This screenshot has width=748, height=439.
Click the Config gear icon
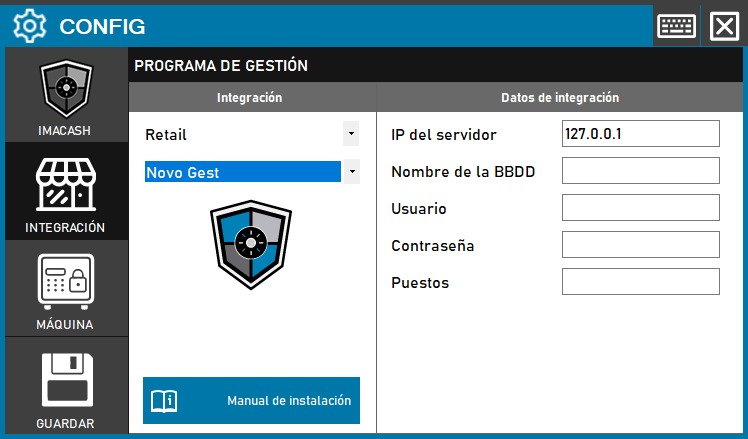pos(30,26)
